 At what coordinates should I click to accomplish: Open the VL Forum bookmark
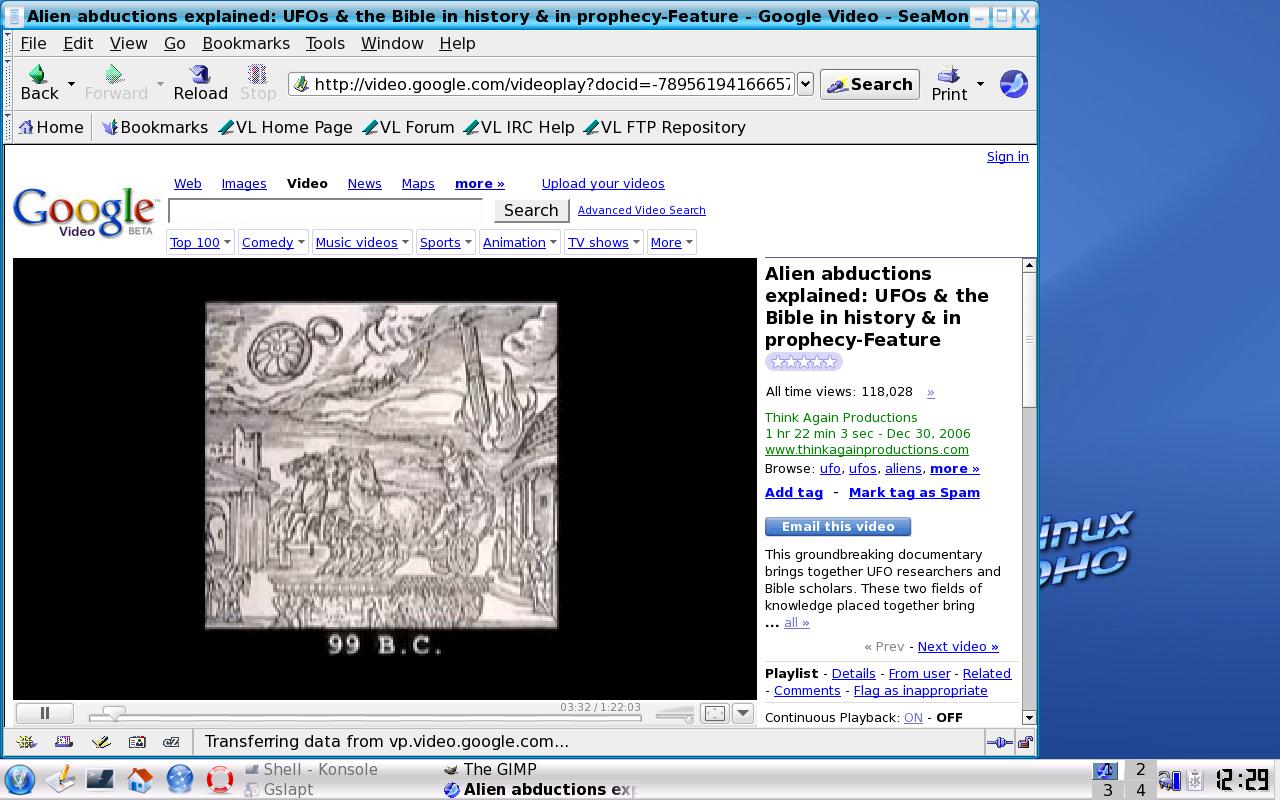point(408,127)
